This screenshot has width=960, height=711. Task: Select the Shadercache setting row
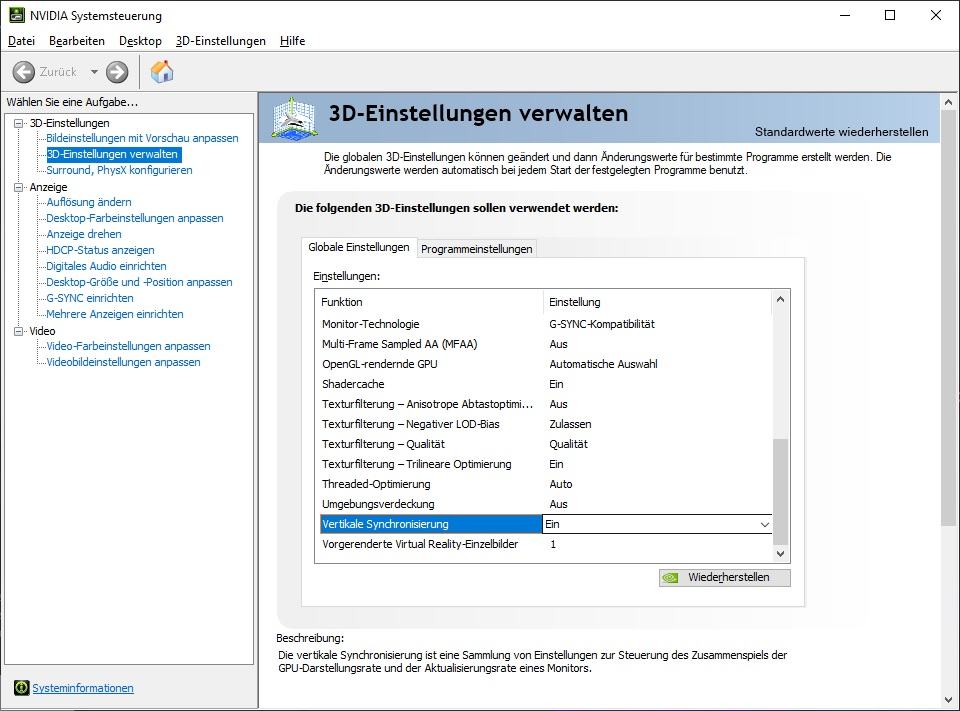click(546, 384)
